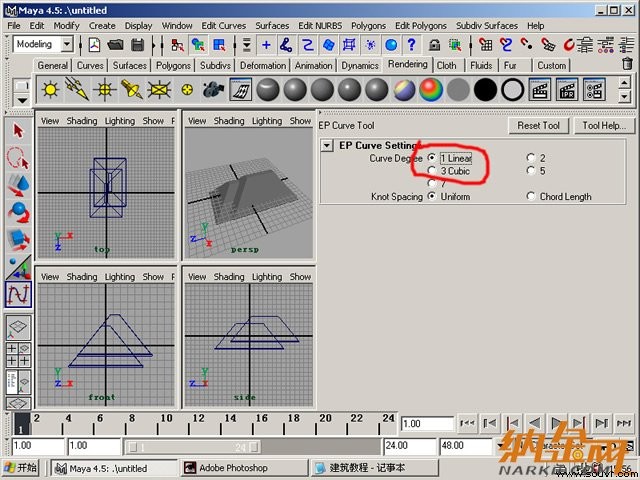Create a directional light from shelf
The height and width of the screenshot is (480, 640).
pos(77,89)
